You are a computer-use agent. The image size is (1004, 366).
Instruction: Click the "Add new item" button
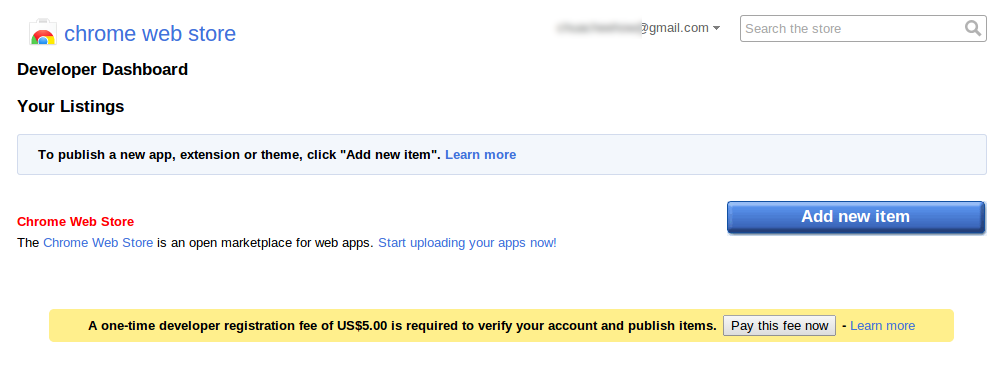855,217
